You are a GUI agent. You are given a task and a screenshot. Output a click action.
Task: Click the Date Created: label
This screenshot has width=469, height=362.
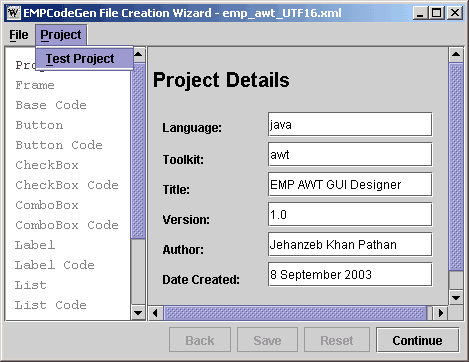(x=201, y=280)
